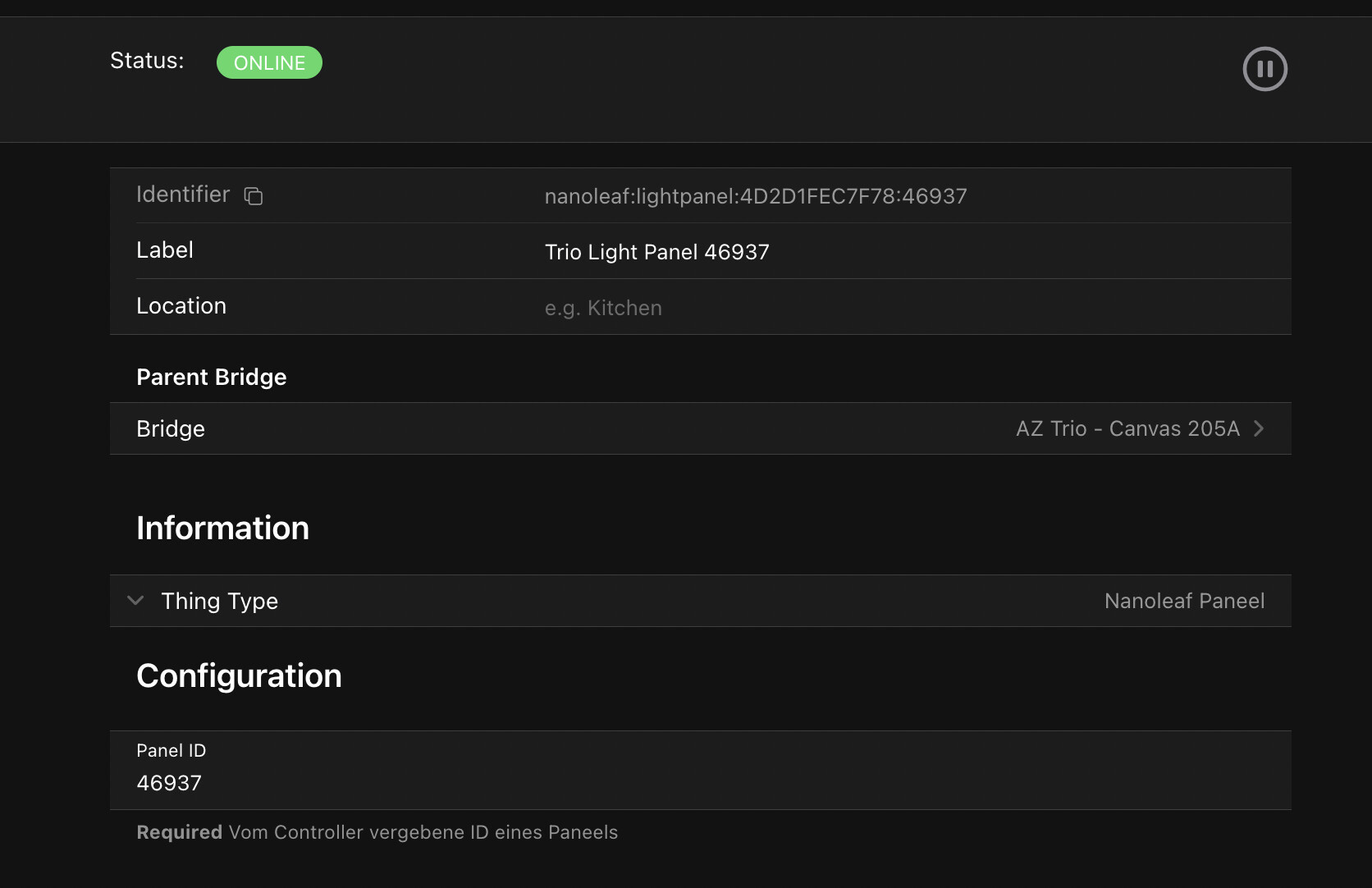This screenshot has width=1372, height=888.
Task: Click the chevron next to AZ Trio bridge
Action: point(1260,428)
